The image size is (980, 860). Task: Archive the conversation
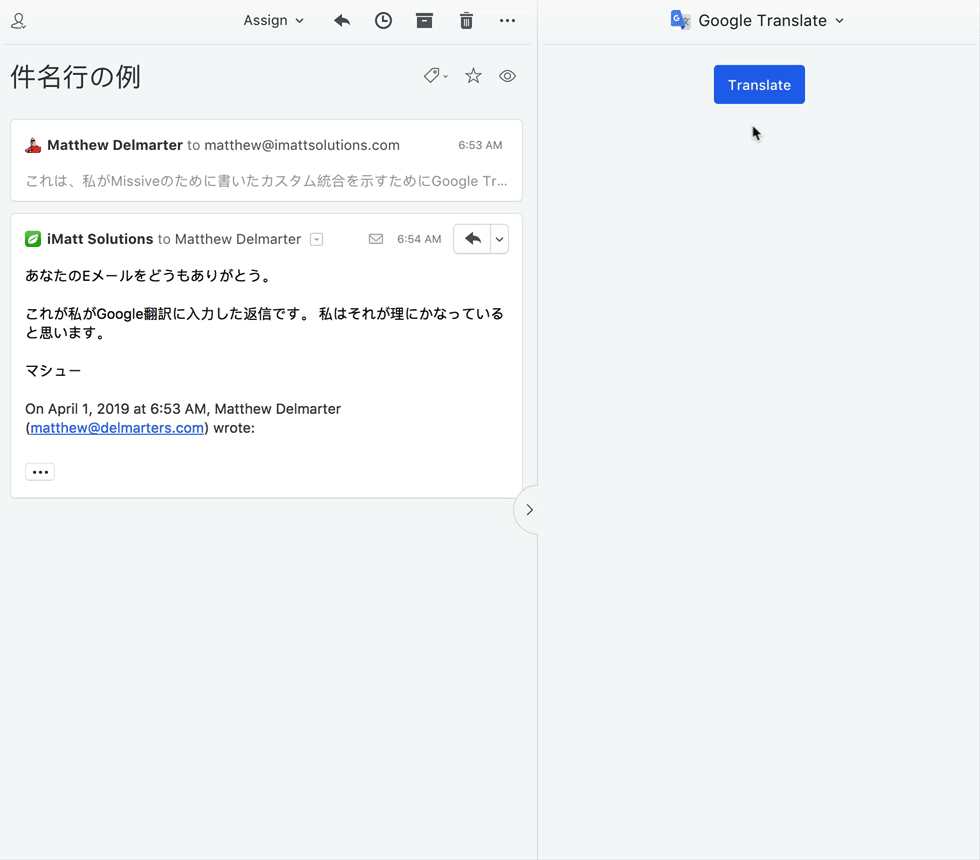424,21
